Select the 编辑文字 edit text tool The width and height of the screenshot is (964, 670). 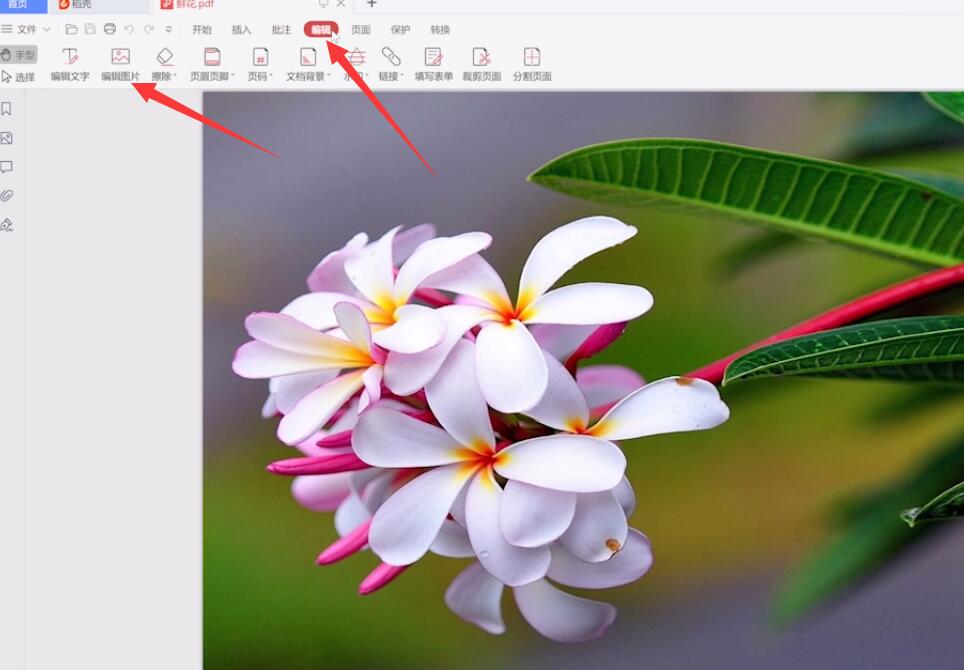click(x=70, y=65)
